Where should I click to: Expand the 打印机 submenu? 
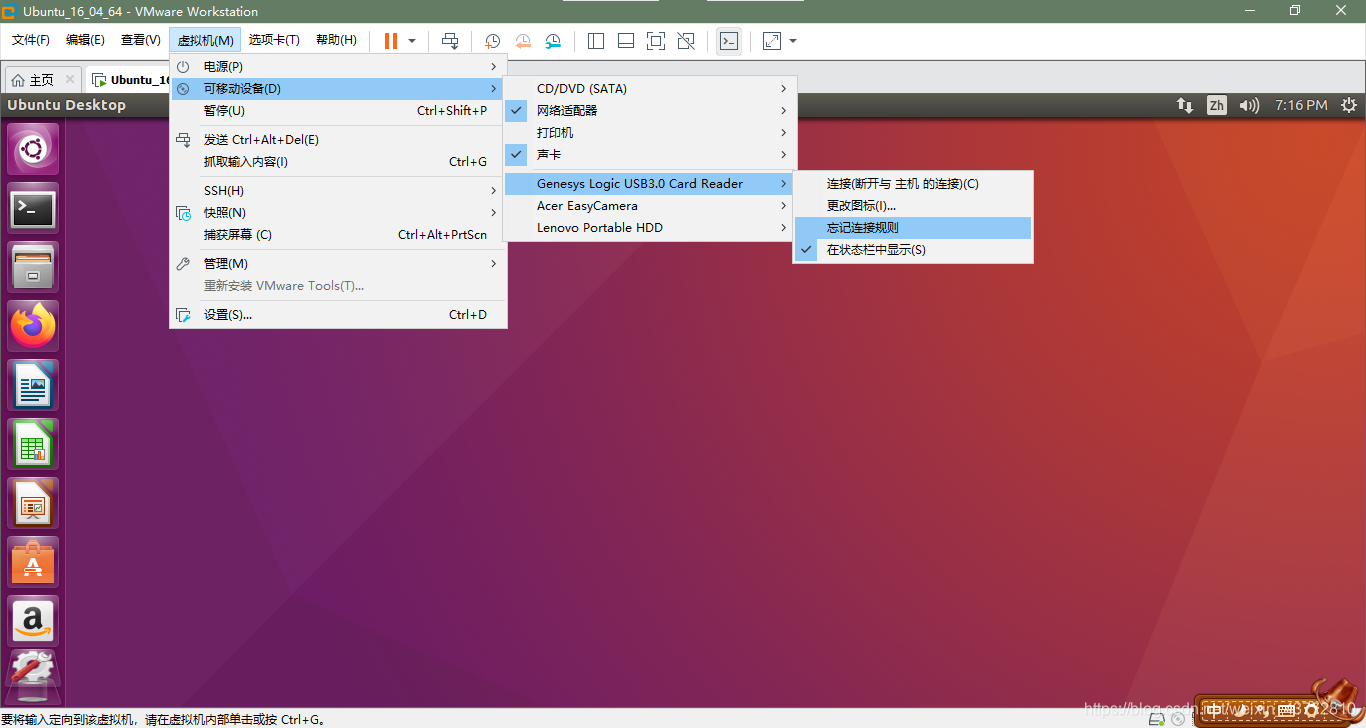pos(650,133)
